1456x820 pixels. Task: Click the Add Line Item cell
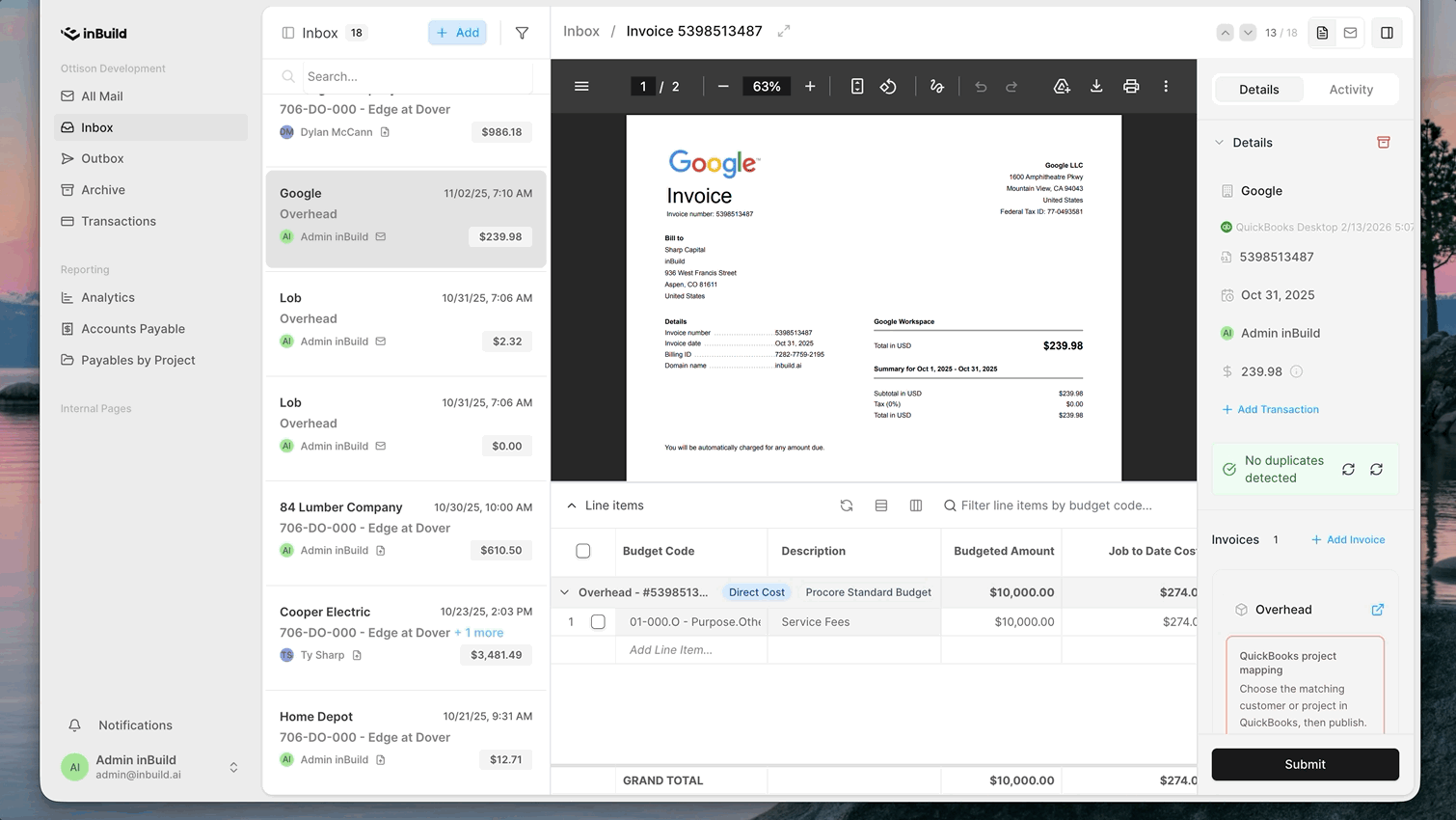coord(691,650)
